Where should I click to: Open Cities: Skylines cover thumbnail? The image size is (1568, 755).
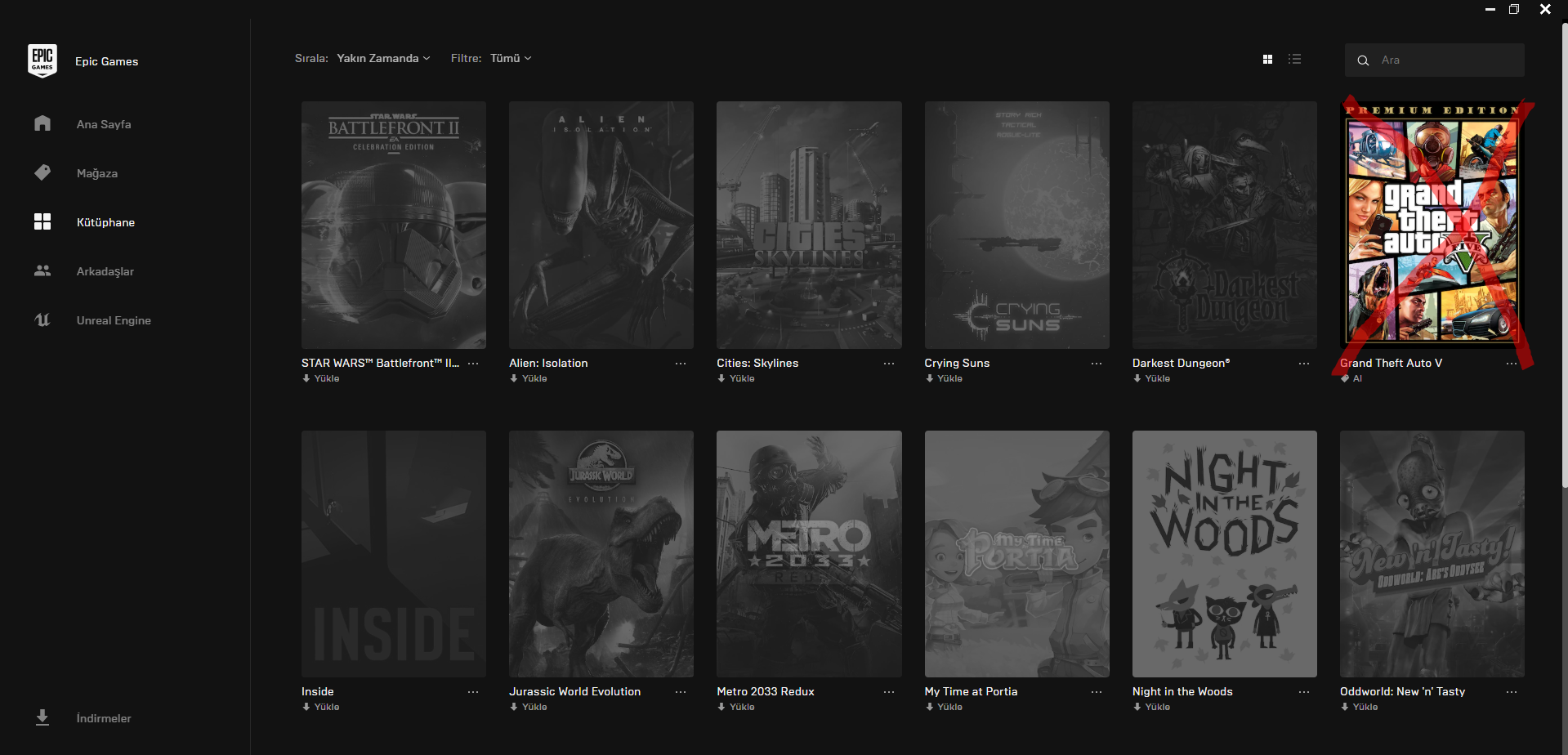pos(809,225)
